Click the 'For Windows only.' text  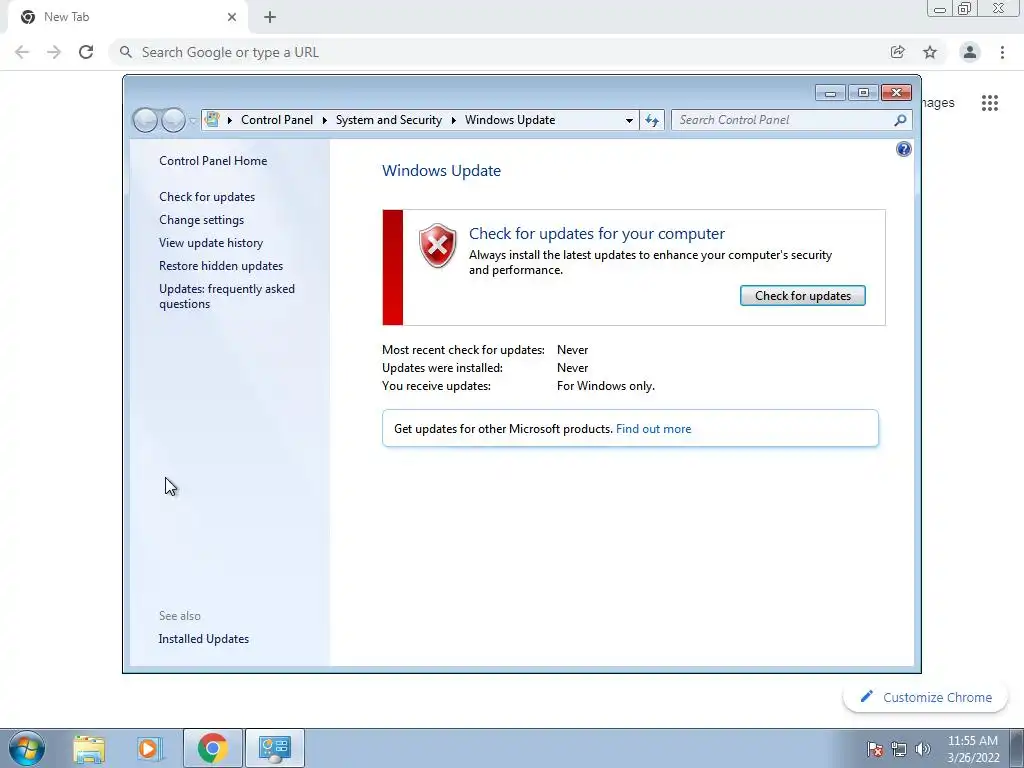[x=605, y=386]
